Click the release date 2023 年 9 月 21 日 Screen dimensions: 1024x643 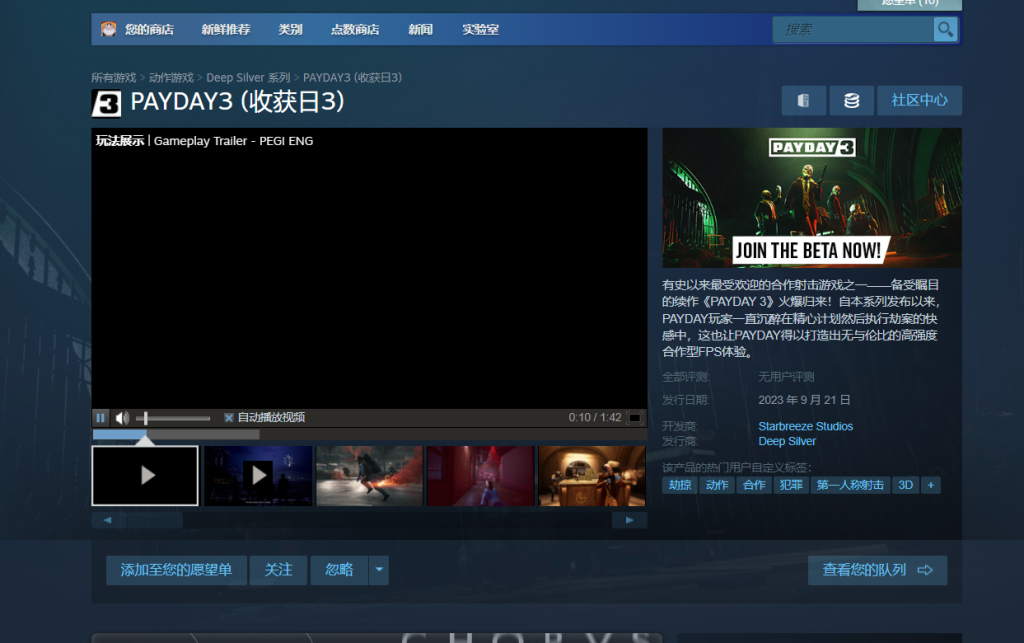coord(804,400)
